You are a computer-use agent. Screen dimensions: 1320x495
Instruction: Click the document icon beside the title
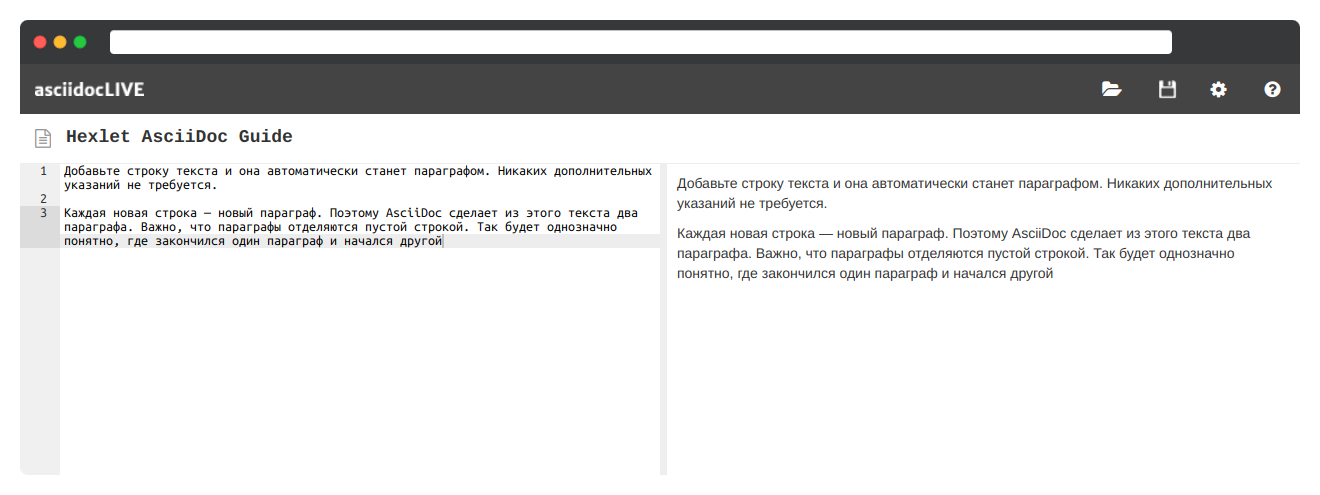tap(43, 137)
